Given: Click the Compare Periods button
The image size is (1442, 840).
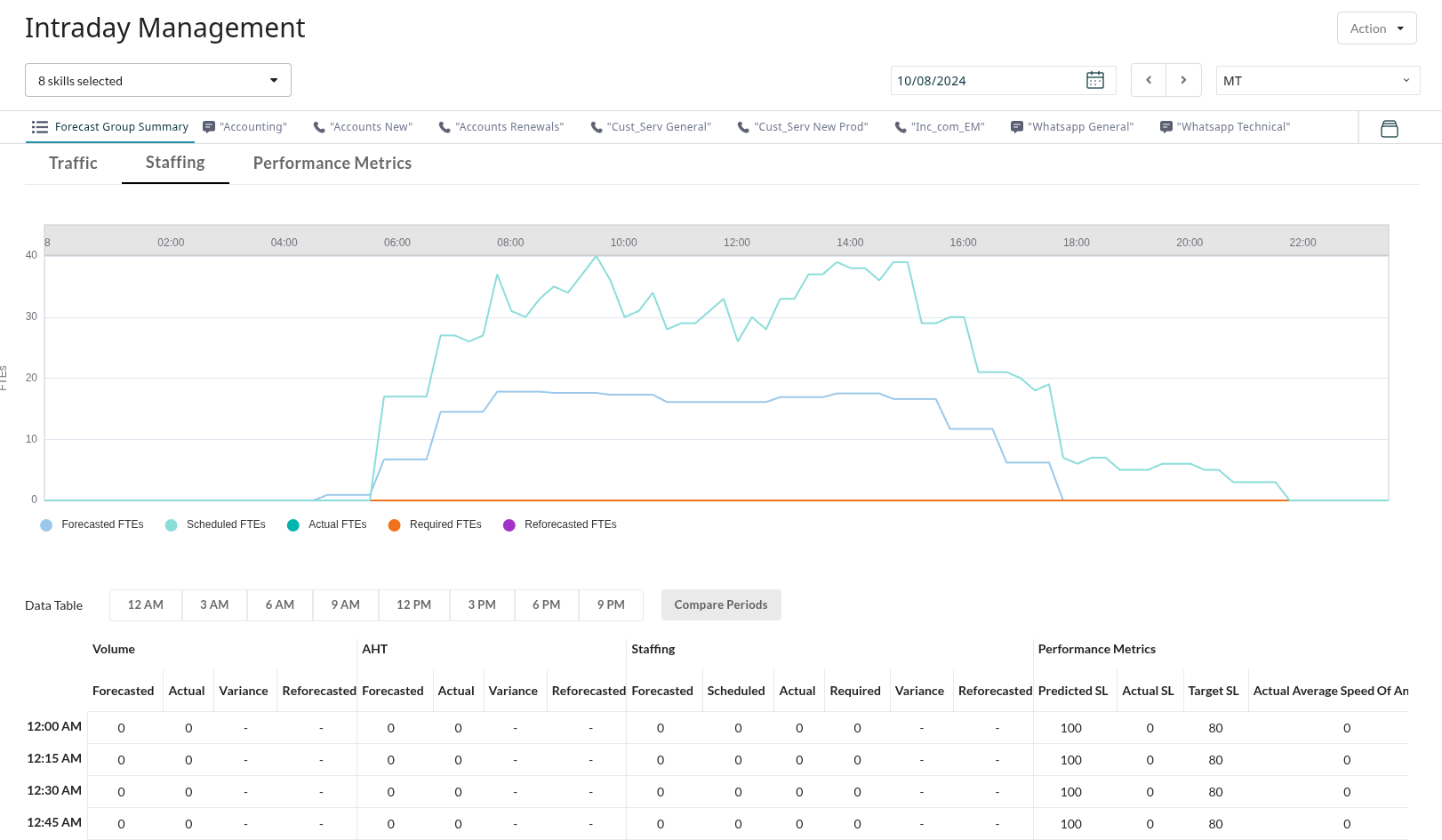Looking at the screenshot, I should (721, 604).
